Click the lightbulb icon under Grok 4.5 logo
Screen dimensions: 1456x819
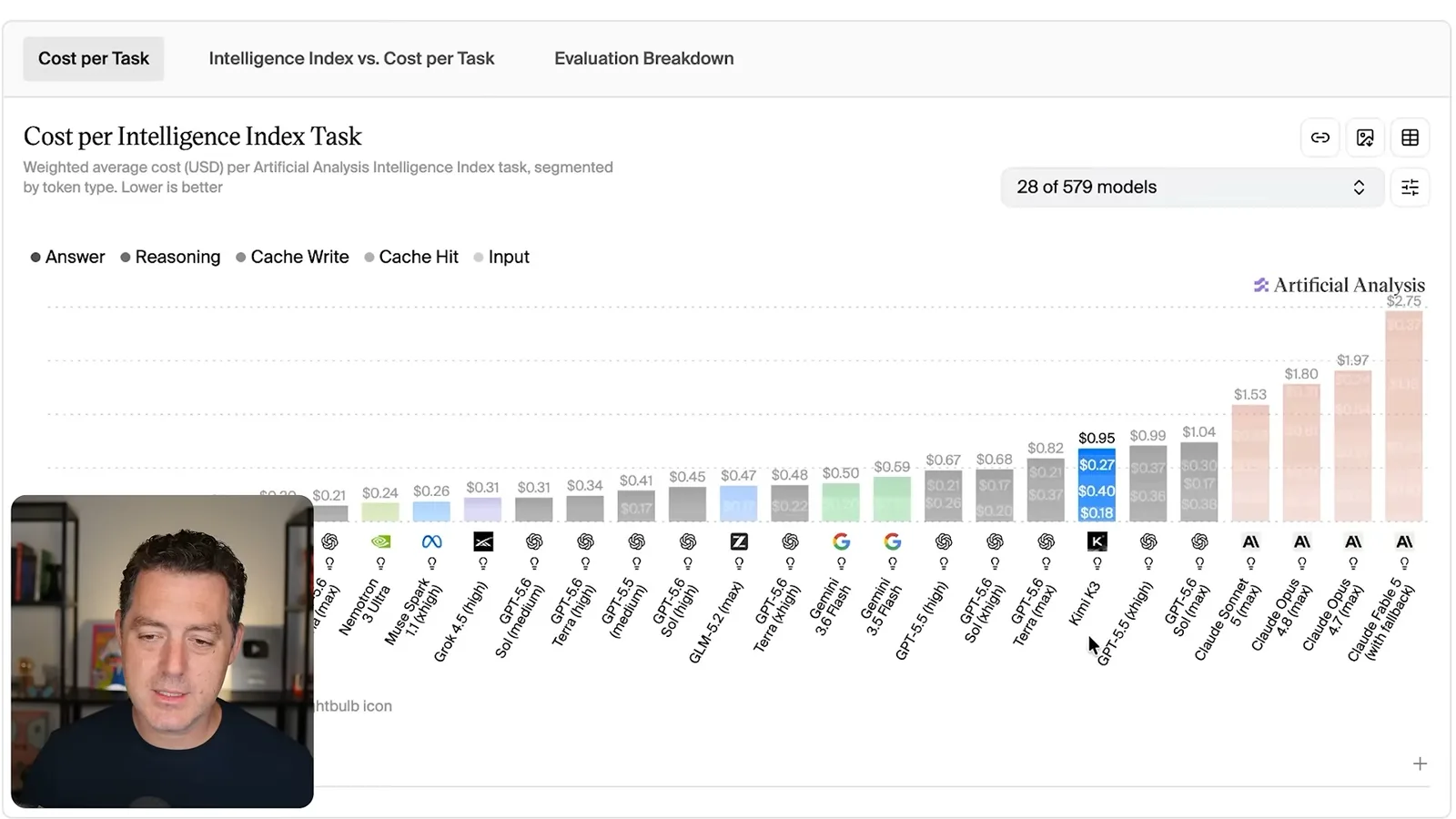pos(483,563)
